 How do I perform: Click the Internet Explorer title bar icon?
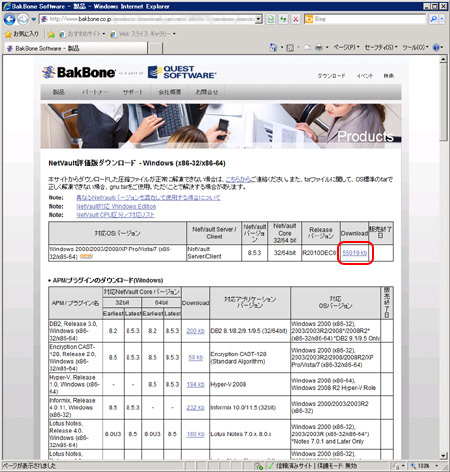click(6, 6)
